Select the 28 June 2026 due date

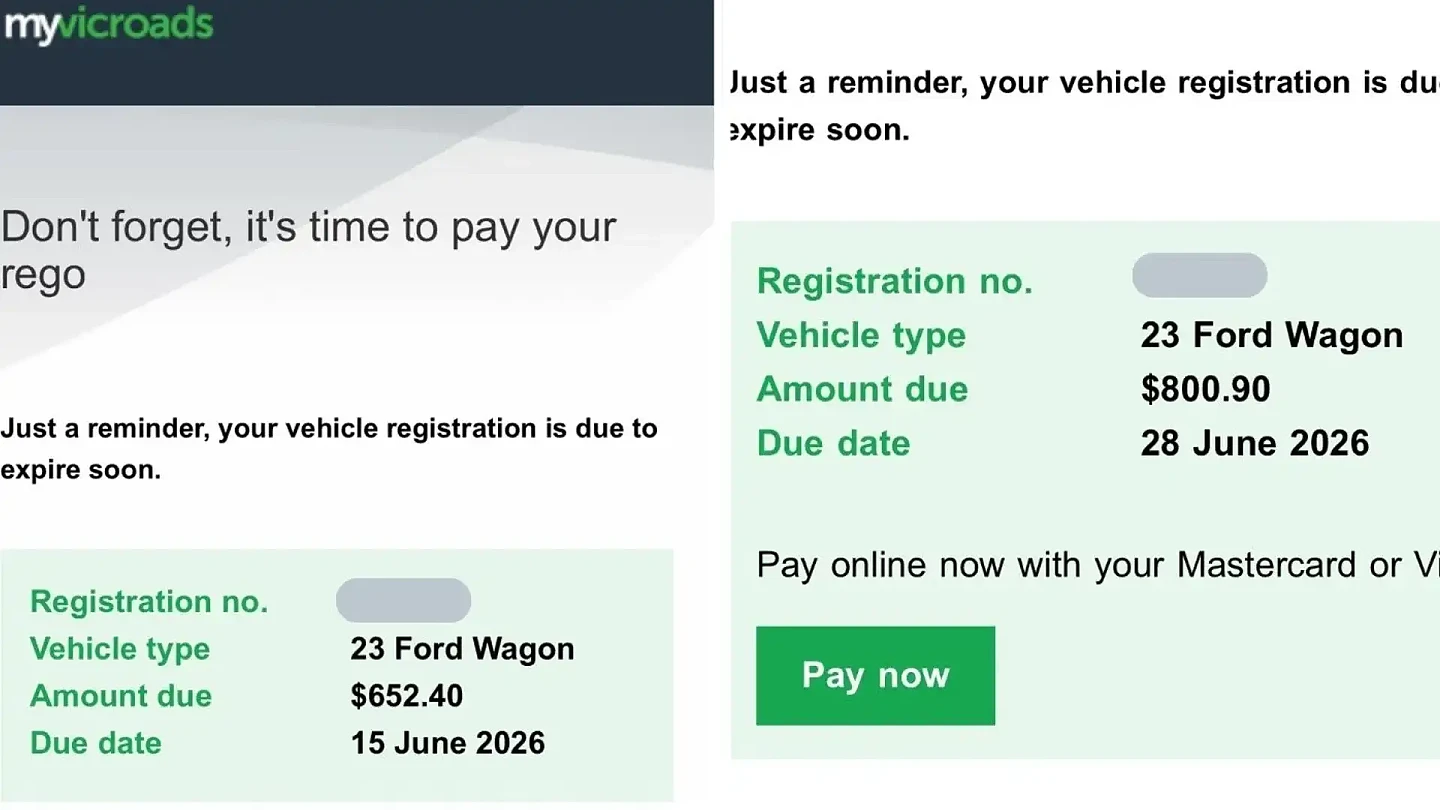point(1255,443)
